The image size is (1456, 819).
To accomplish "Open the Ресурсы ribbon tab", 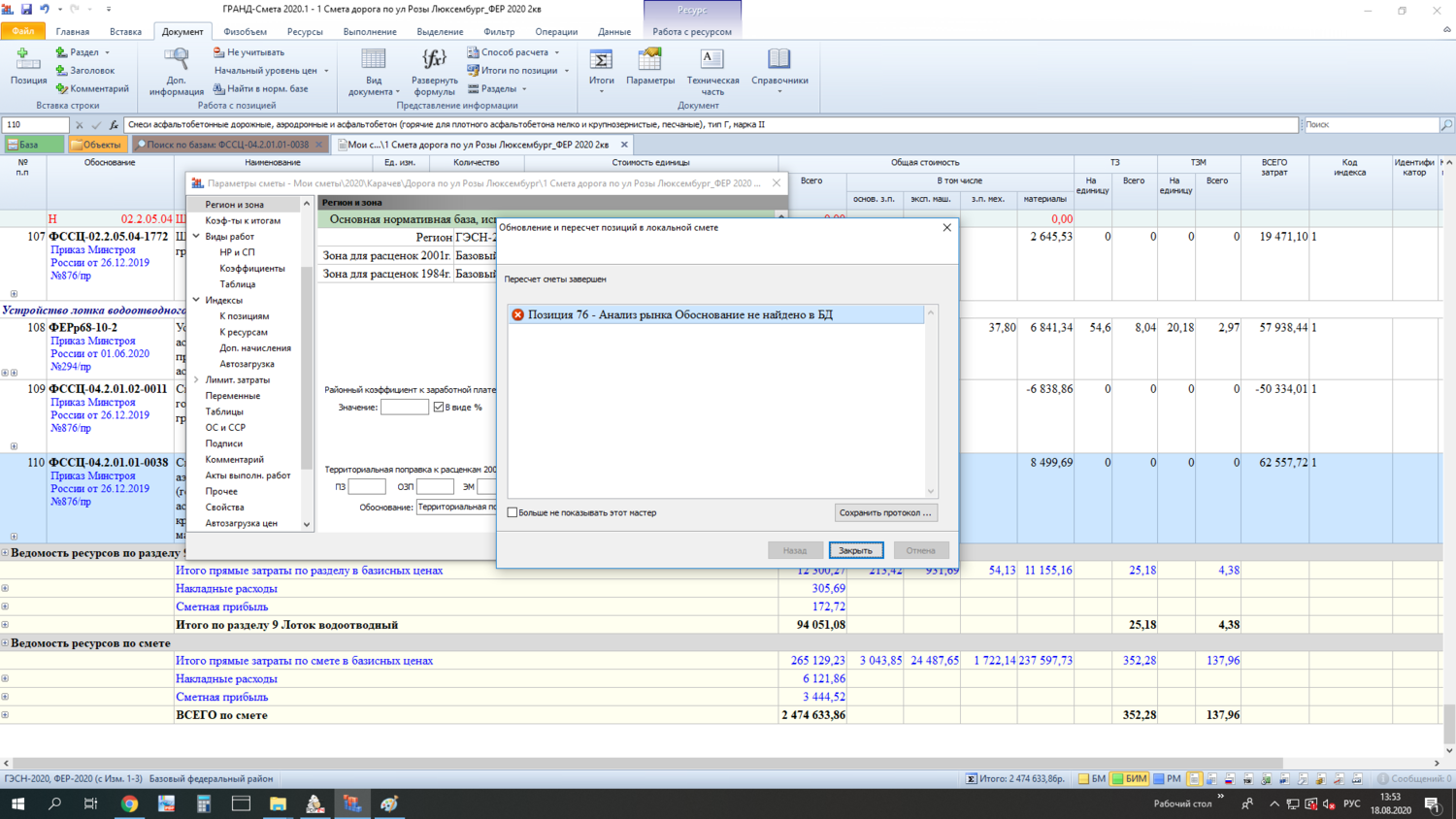I will (x=304, y=31).
